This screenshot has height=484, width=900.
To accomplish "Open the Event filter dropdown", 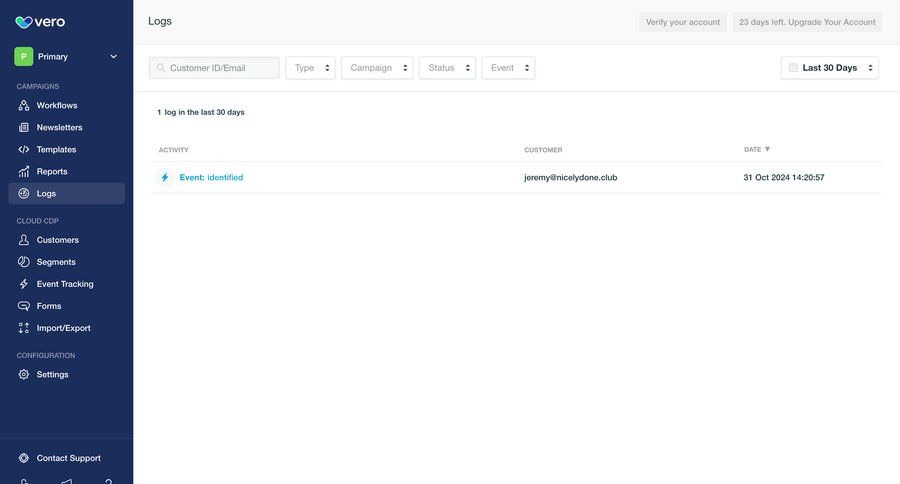I will point(509,68).
